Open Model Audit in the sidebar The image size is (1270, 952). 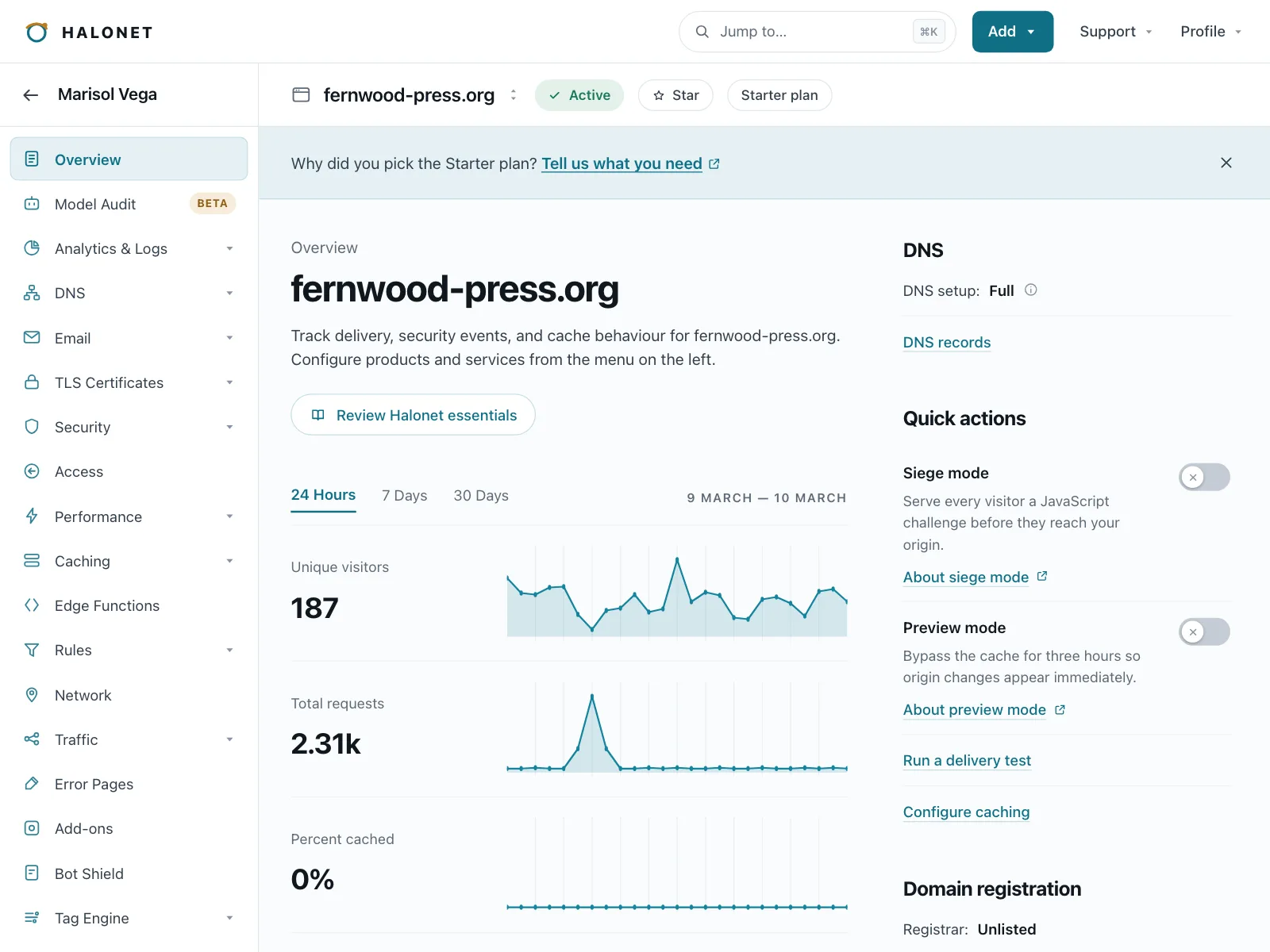pos(129,204)
